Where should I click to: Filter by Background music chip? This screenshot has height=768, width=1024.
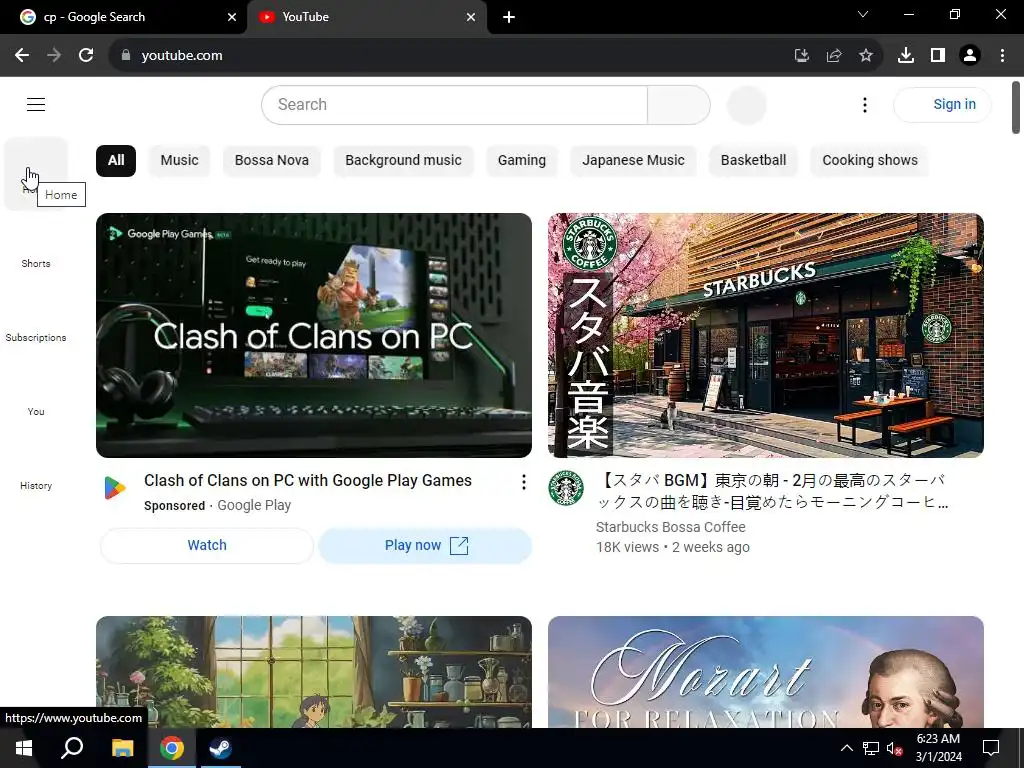(404, 161)
